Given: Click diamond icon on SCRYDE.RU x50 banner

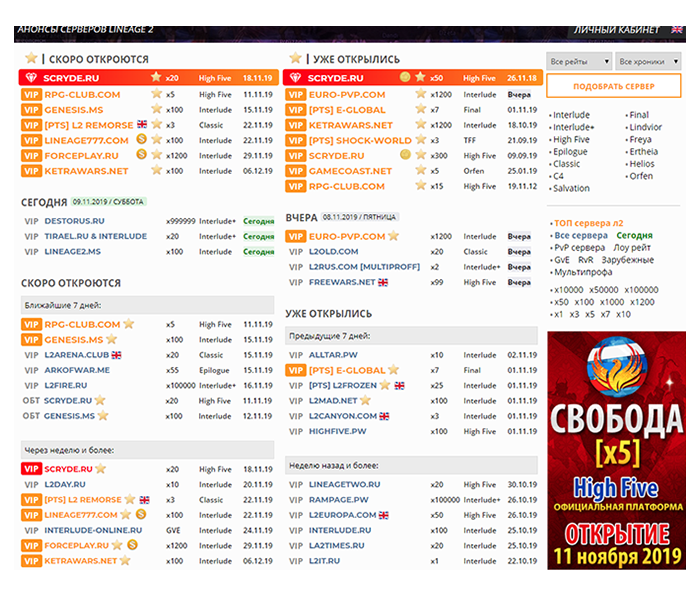Looking at the screenshot, I should pyautogui.click(x=295, y=78).
